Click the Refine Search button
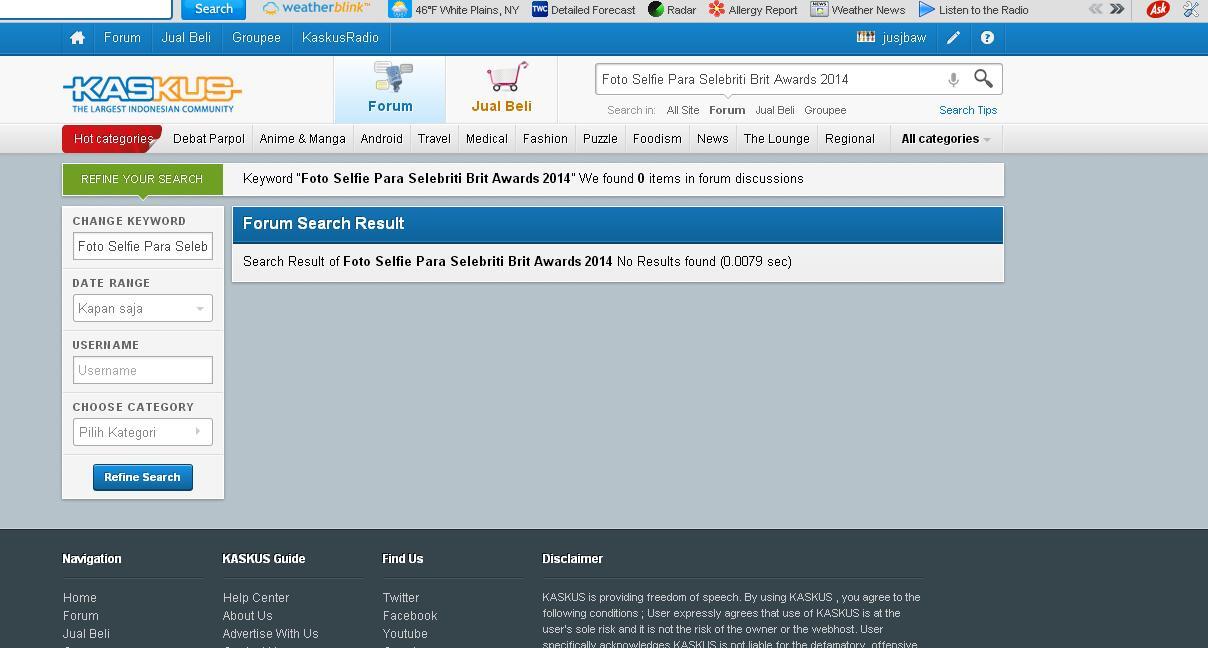This screenshot has width=1208, height=648. (x=143, y=477)
